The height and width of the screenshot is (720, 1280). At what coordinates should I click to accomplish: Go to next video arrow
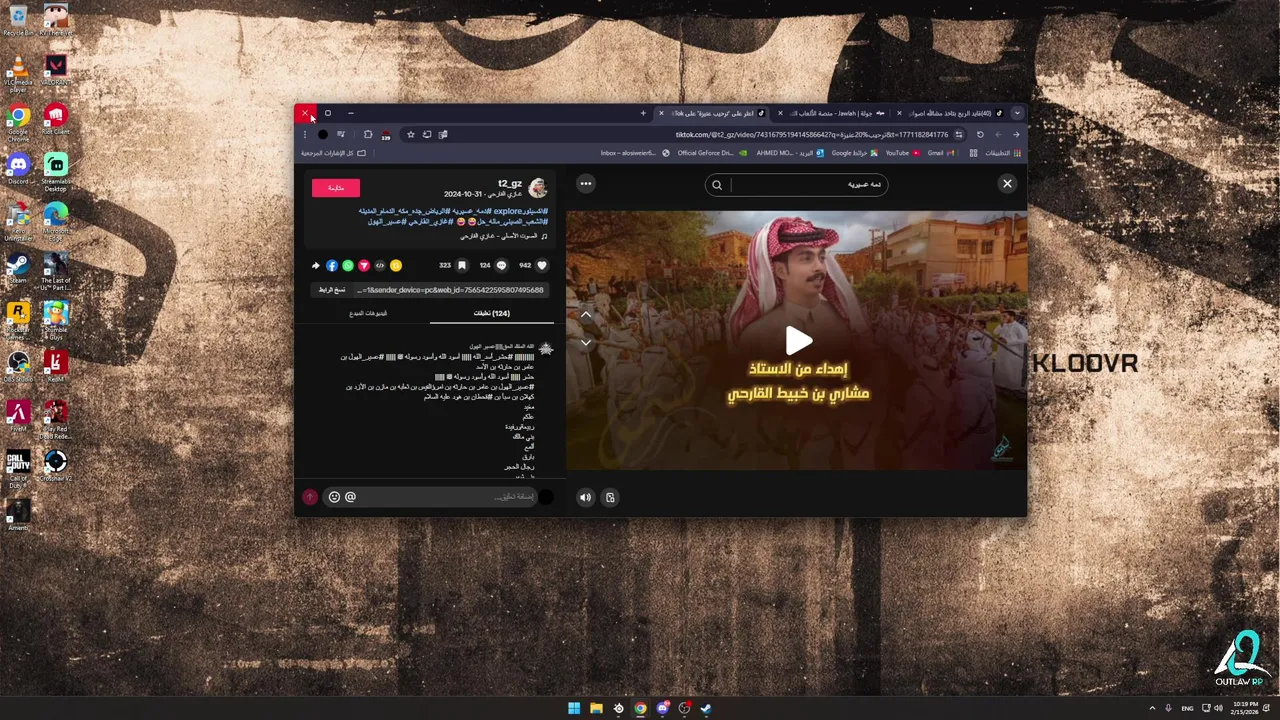pyautogui.click(x=586, y=342)
